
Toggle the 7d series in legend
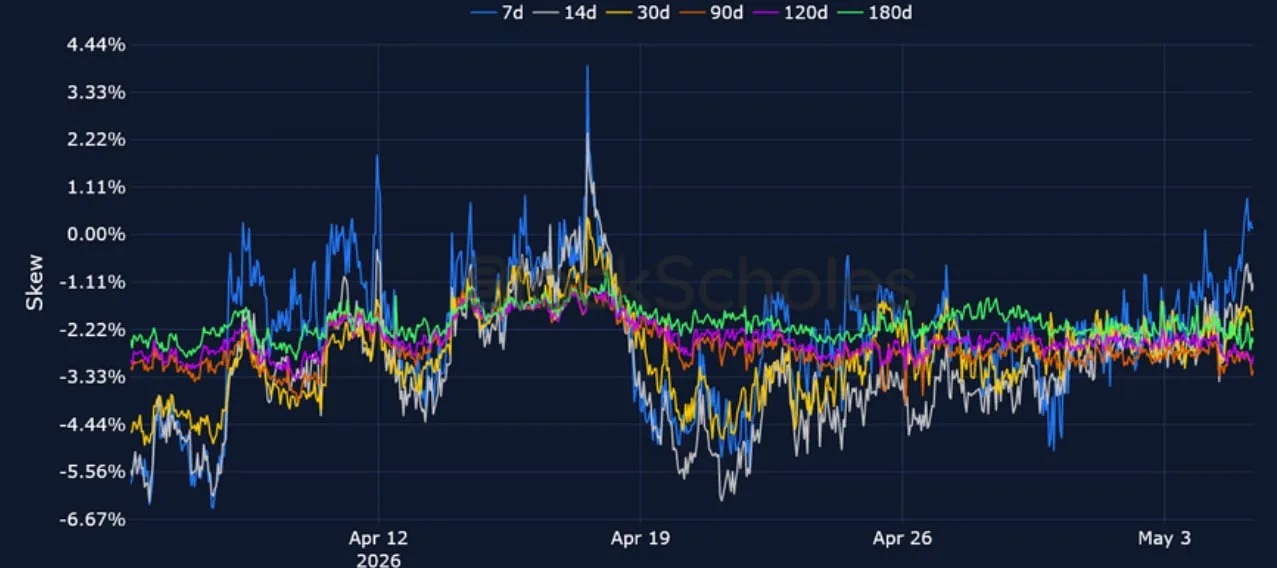(x=497, y=13)
